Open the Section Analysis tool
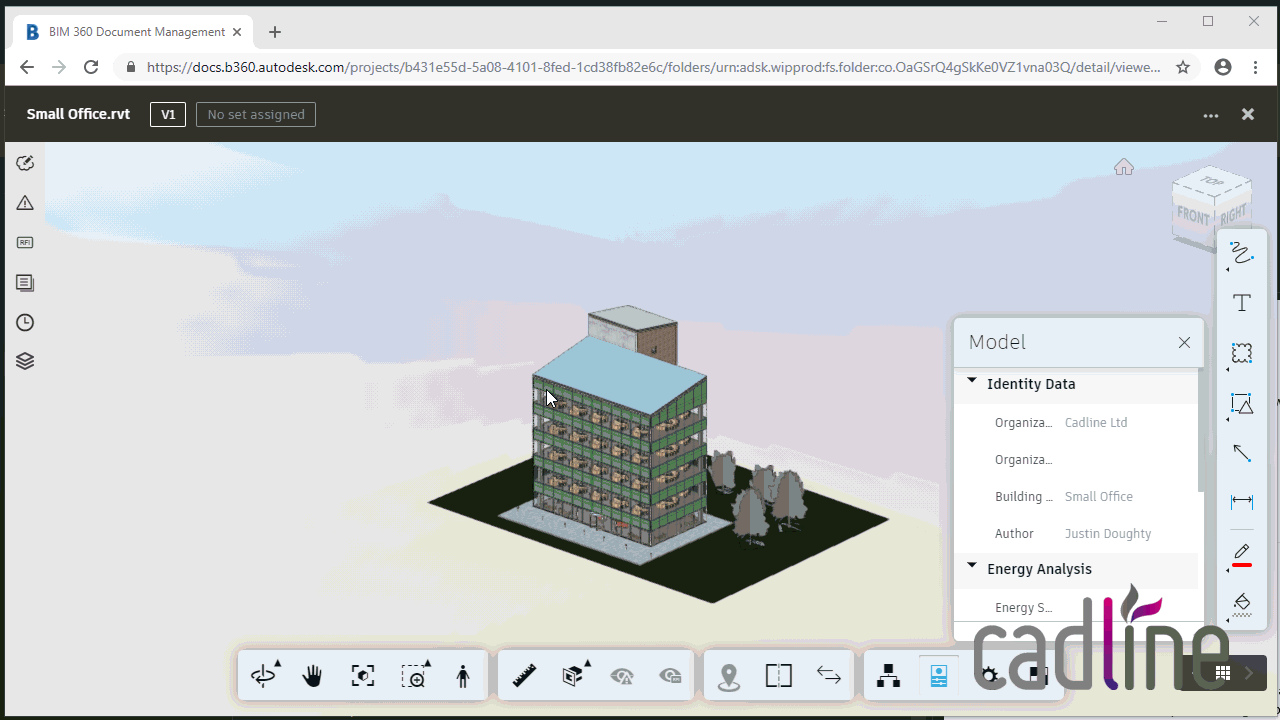The height and width of the screenshot is (720, 1280). point(574,676)
